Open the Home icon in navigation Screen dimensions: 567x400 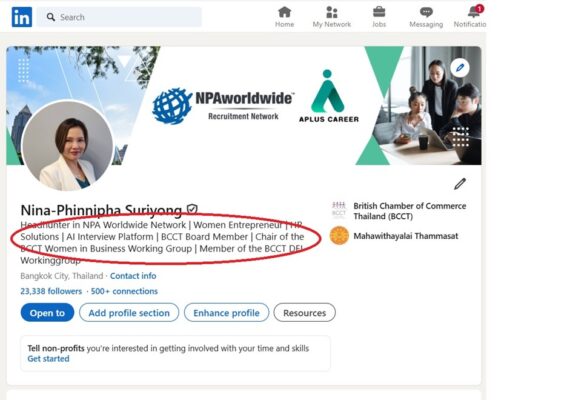(285, 12)
